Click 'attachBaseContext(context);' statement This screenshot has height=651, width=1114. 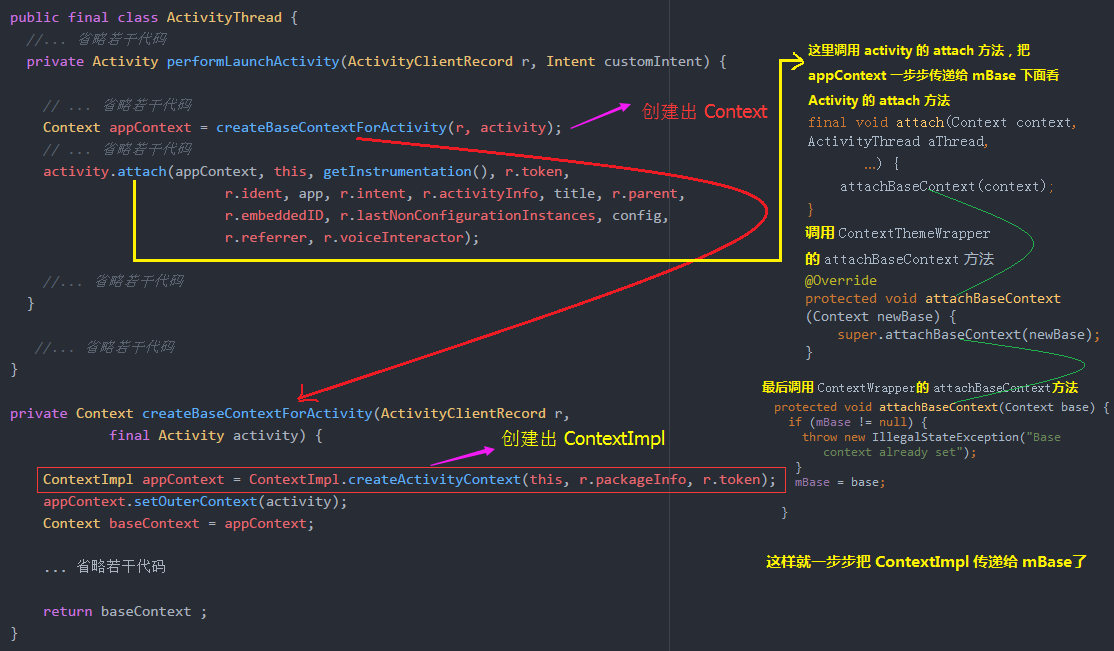947,186
